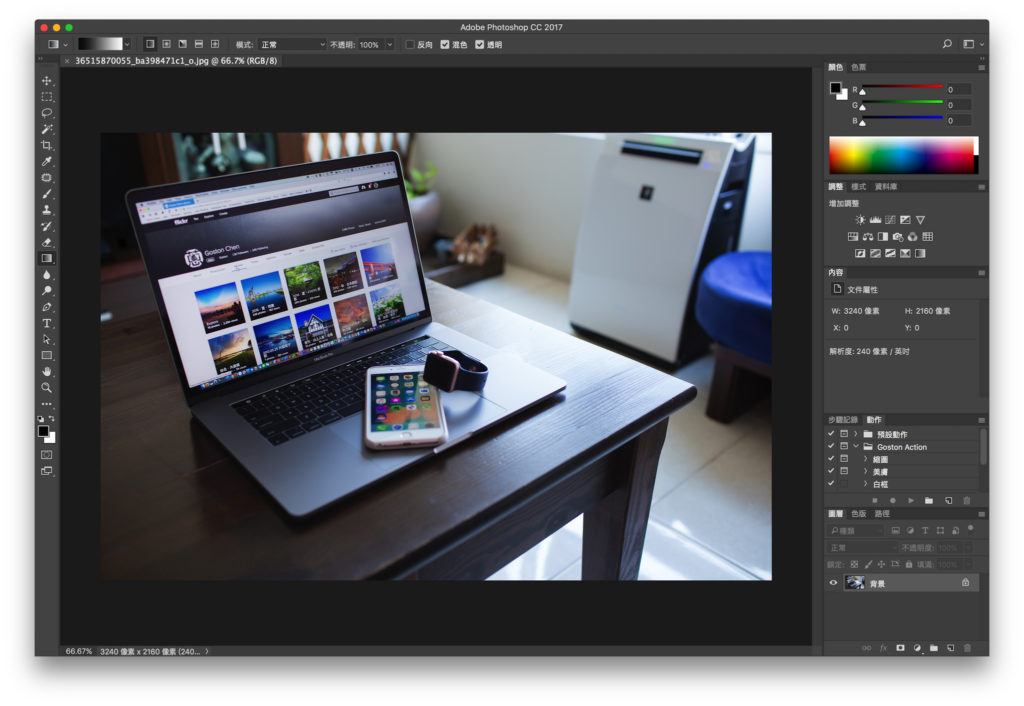Collapse the Goston Action set

pos(856,446)
